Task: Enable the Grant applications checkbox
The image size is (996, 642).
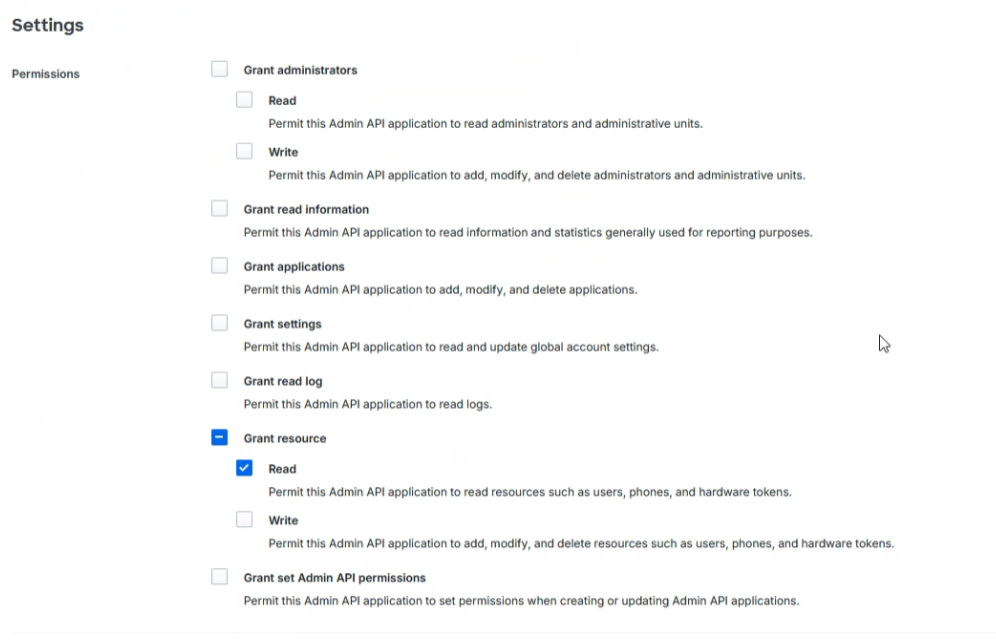Action: point(220,266)
